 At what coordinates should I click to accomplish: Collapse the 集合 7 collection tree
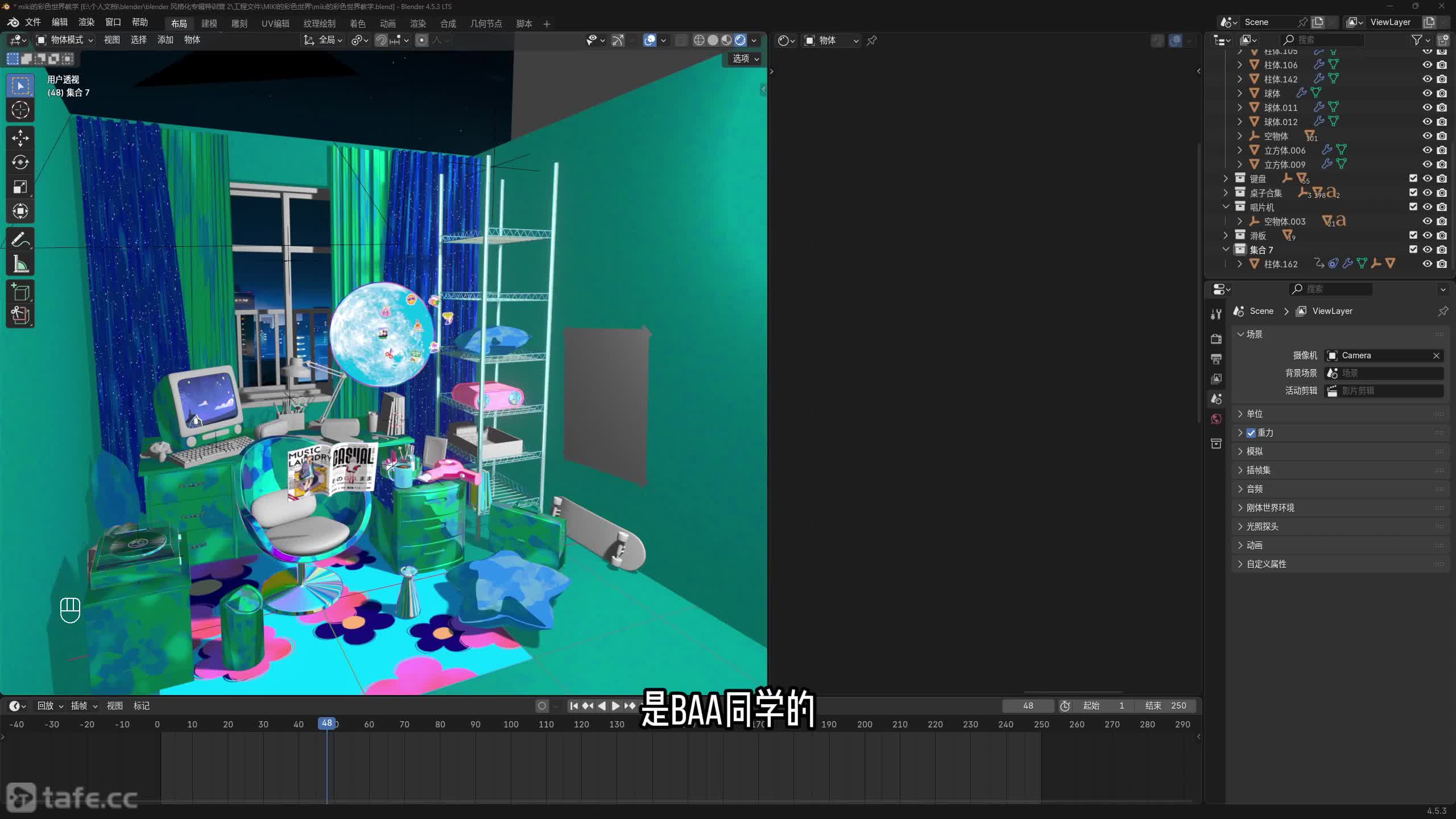point(1226,250)
